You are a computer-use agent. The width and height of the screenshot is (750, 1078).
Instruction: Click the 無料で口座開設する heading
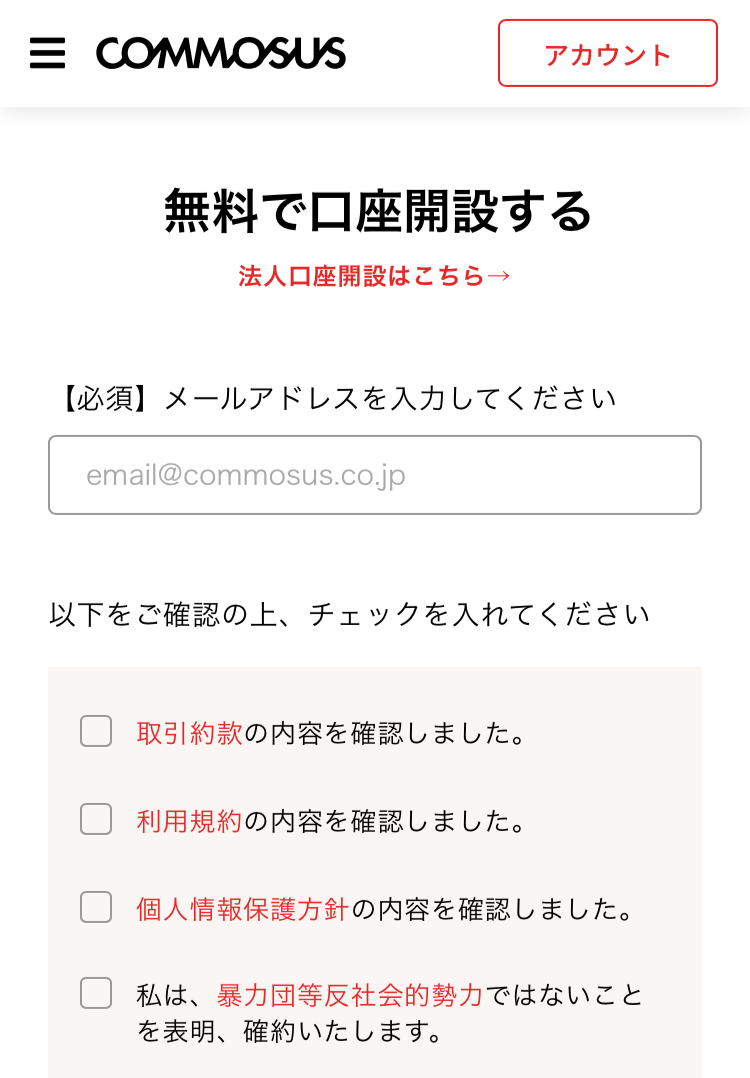click(x=377, y=210)
